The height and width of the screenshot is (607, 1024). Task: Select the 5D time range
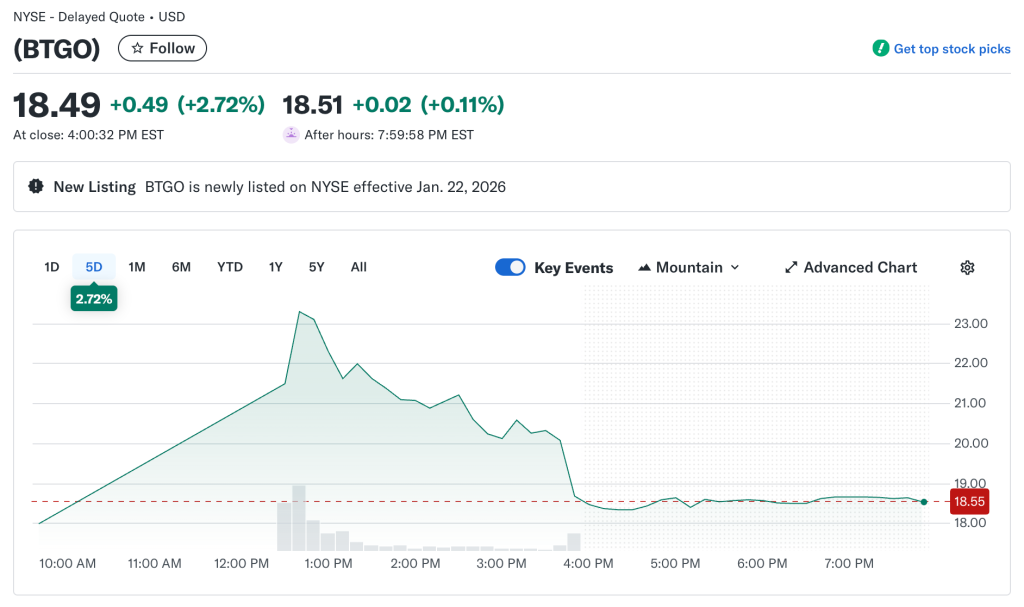[94, 267]
